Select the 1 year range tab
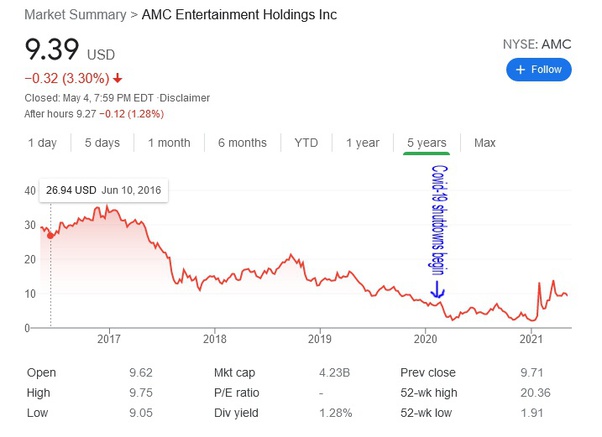This screenshot has height=437, width=602. (x=362, y=143)
